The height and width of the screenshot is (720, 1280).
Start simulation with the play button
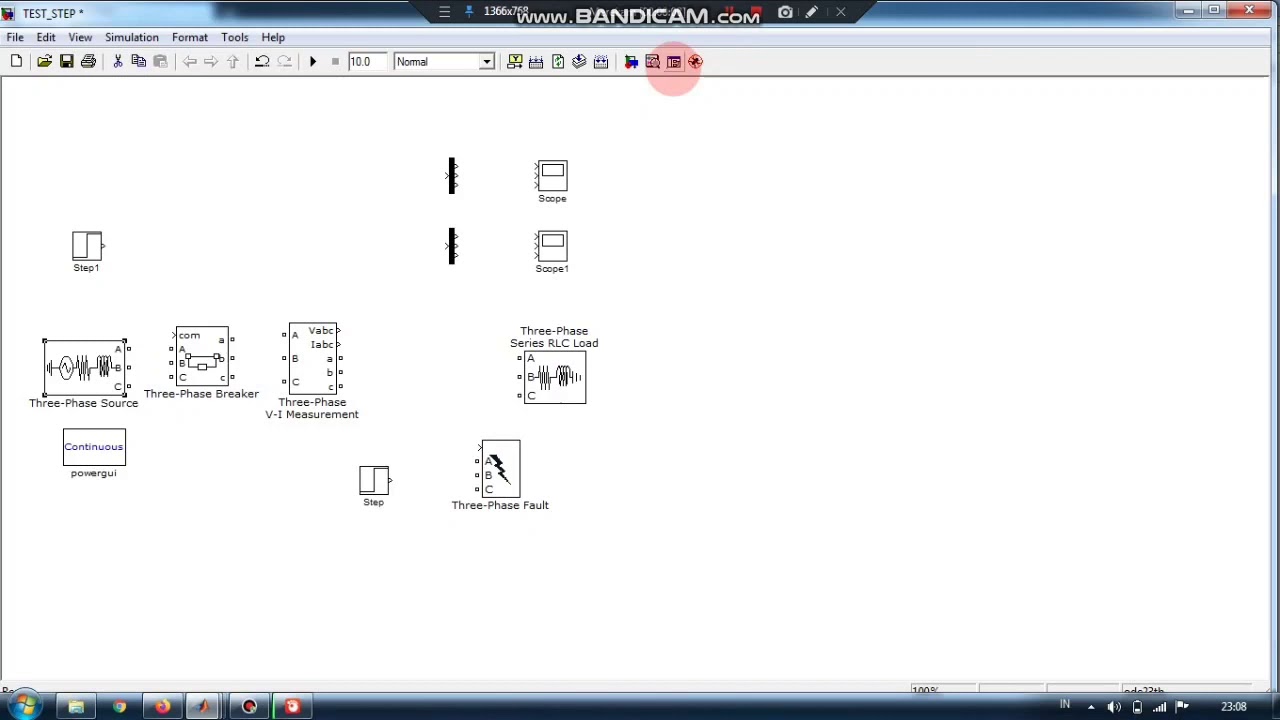click(x=312, y=62)
